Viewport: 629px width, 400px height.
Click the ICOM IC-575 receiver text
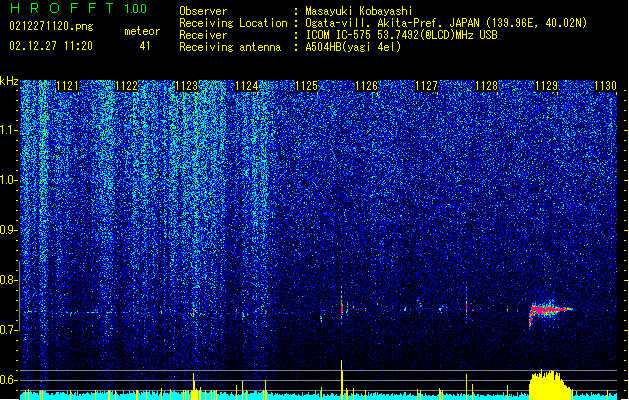401,35
